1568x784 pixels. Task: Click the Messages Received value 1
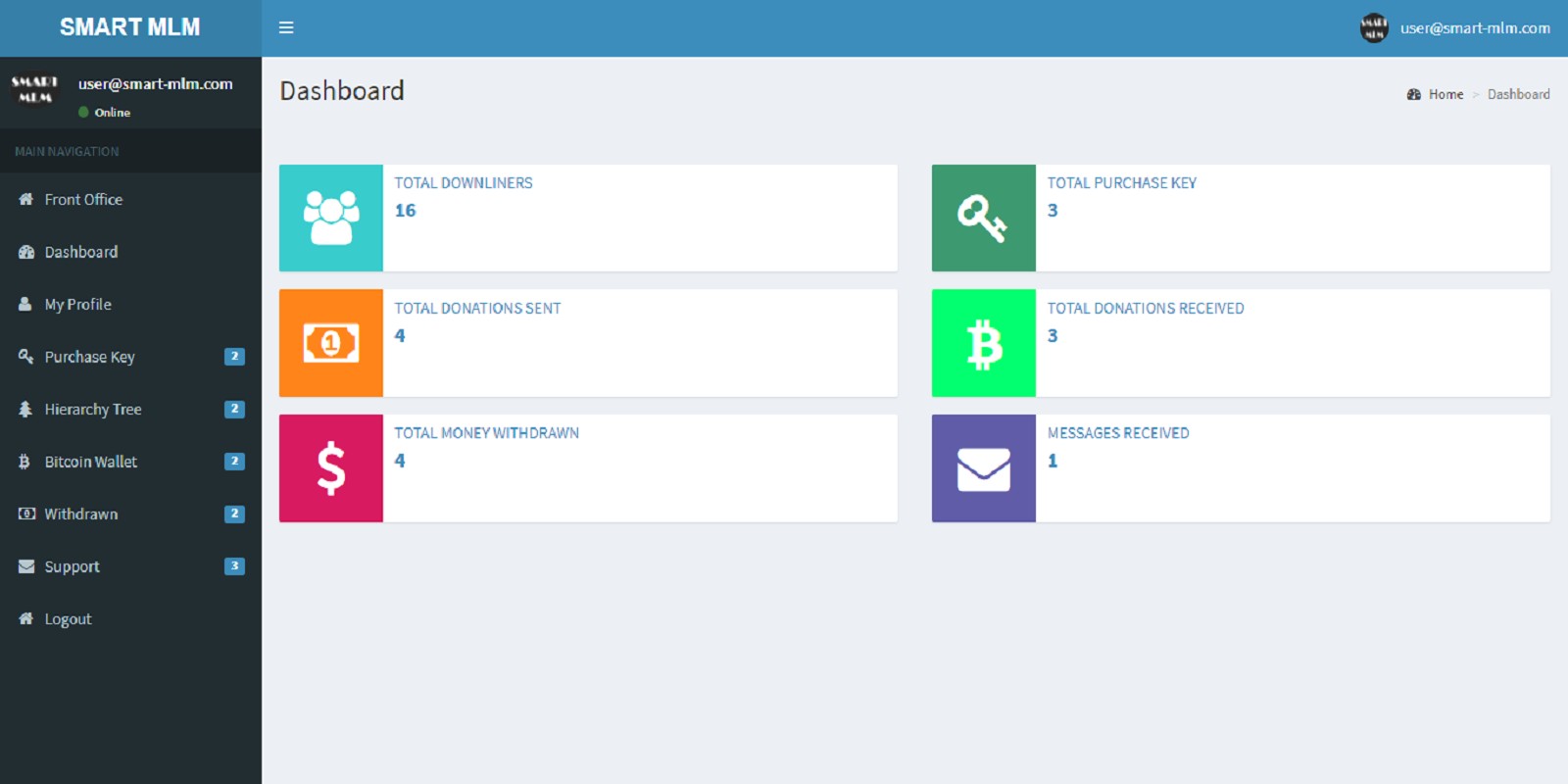pyautogui.click(x=1053, y=461)
